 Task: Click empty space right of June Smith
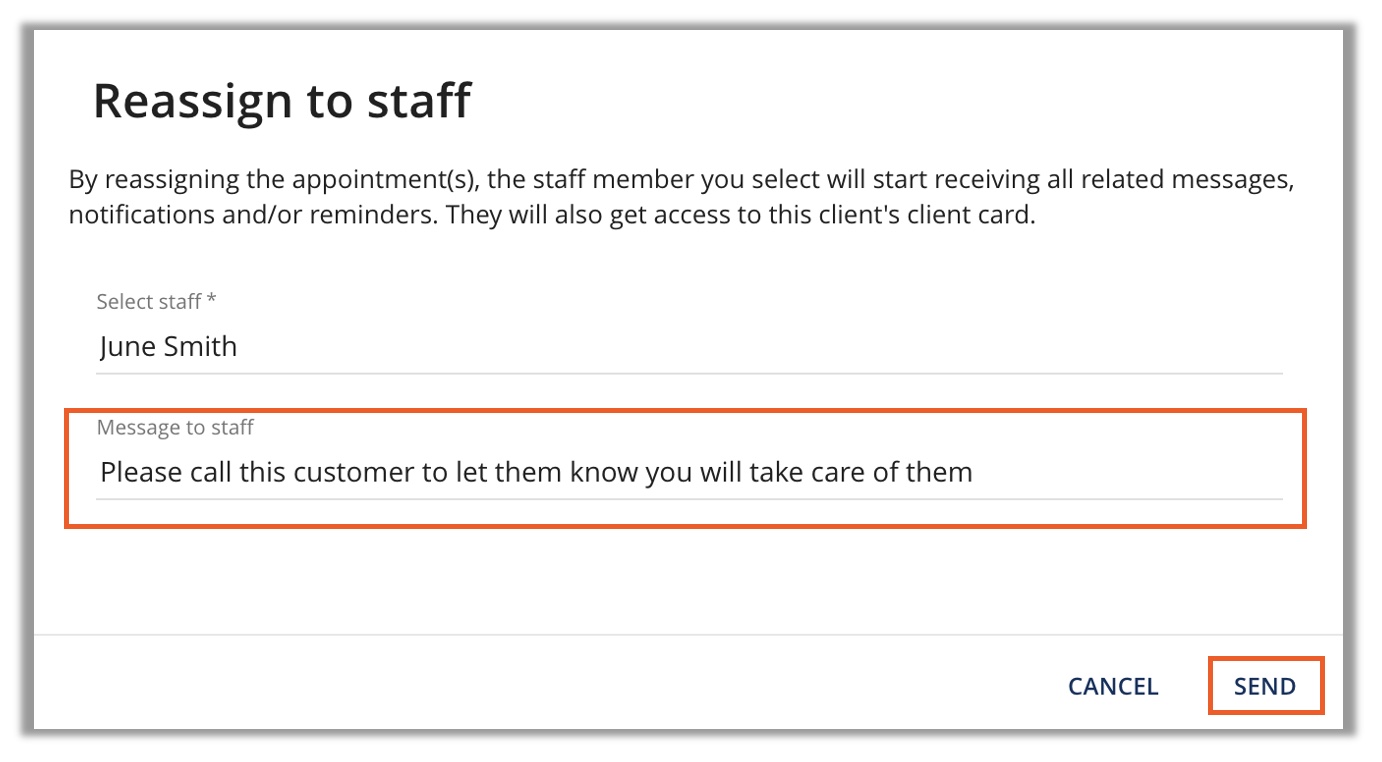760,347
